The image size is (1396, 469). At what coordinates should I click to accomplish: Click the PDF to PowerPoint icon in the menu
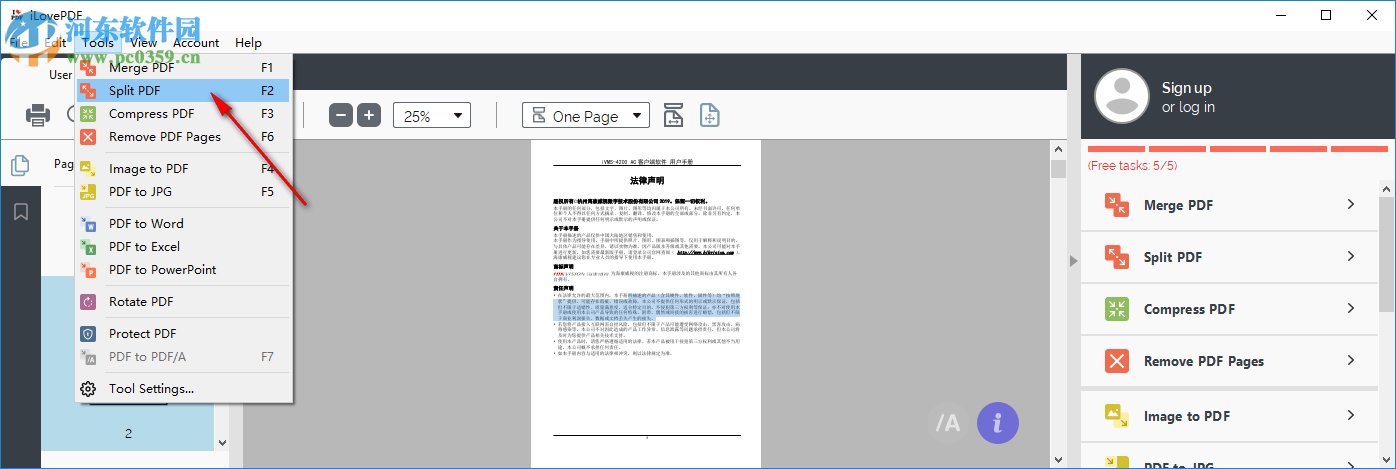tap(88, 270)
